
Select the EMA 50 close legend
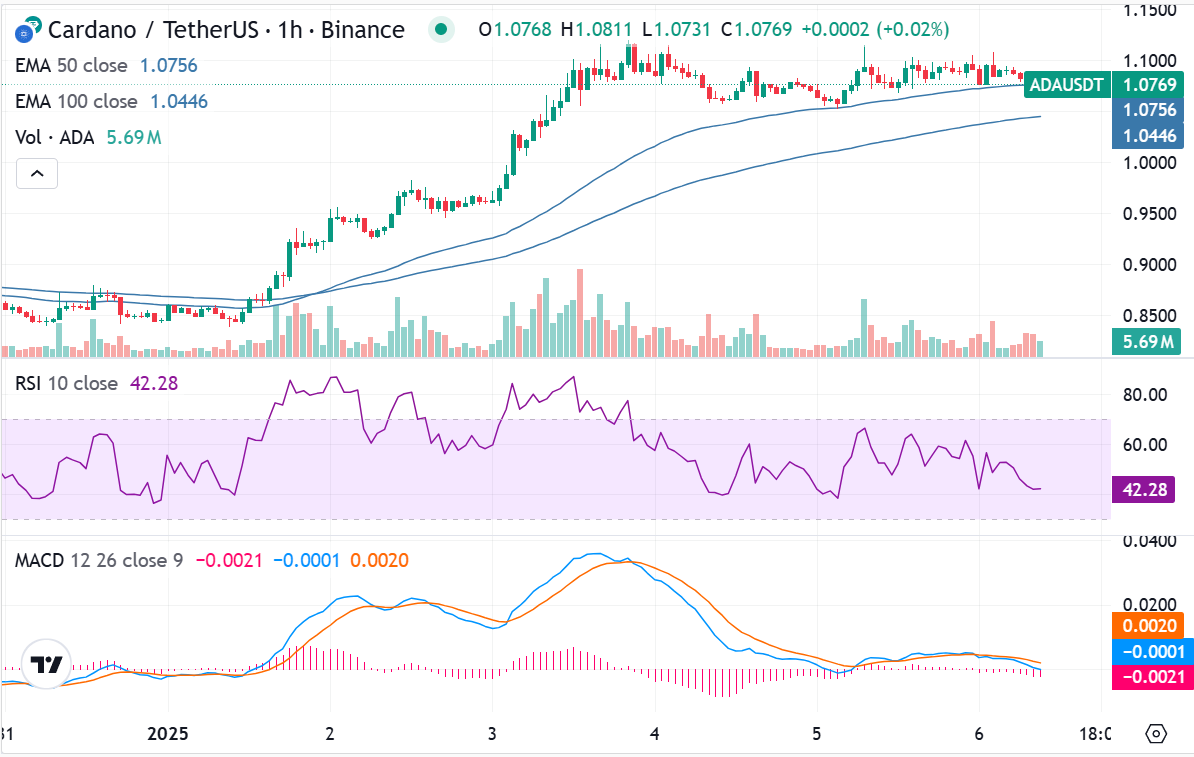pyautogui.click(x=71, y=65)
